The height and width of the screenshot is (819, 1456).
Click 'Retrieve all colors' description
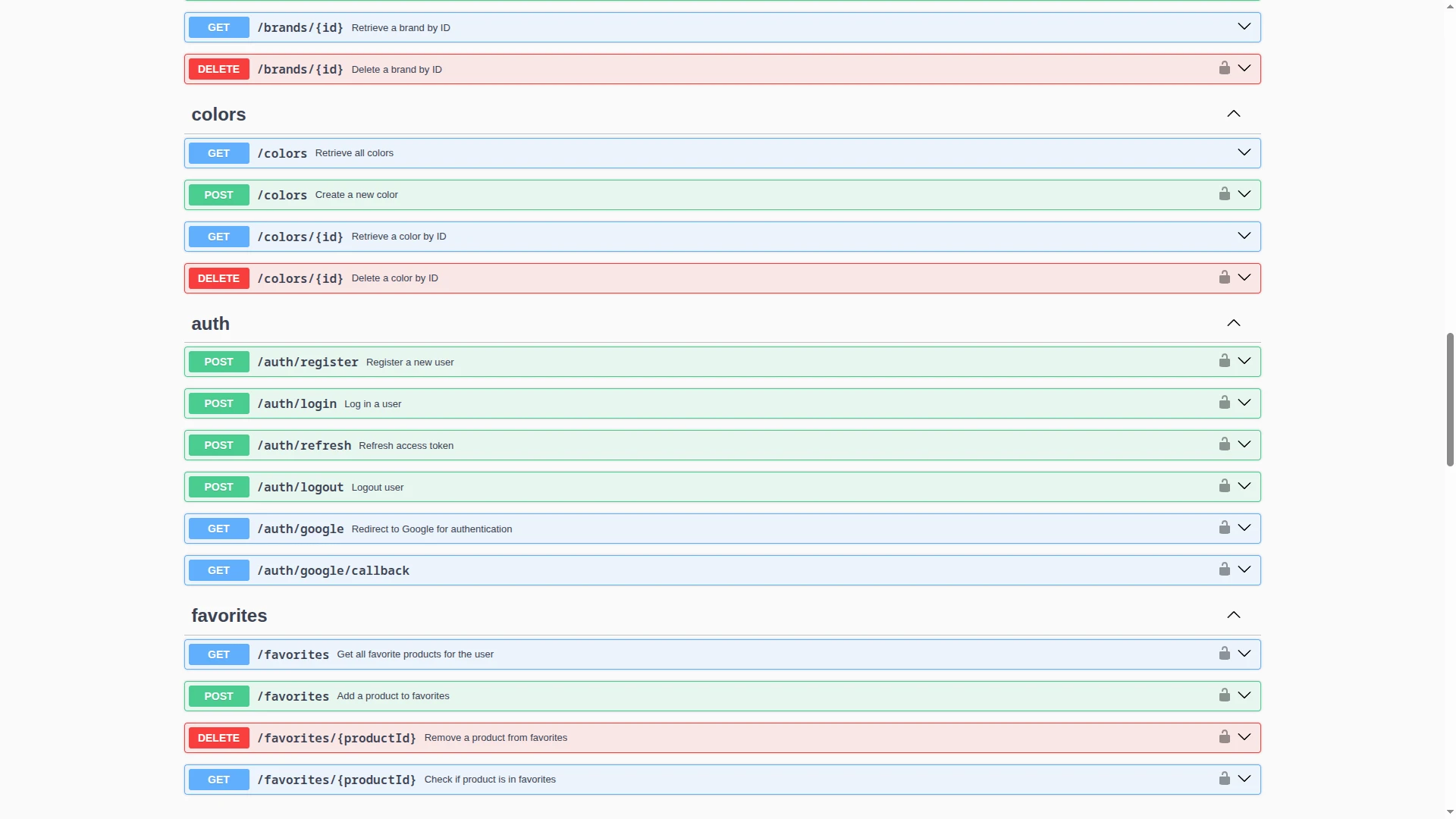[354, 153]
